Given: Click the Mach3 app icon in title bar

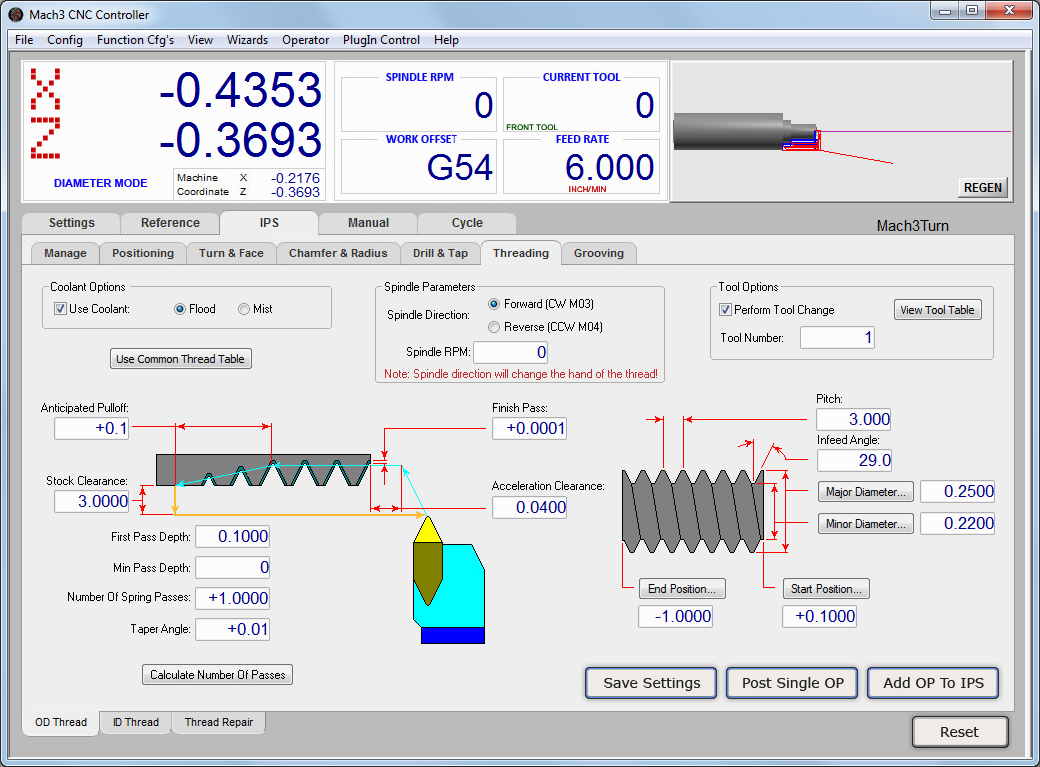Looking at the screenshot, I should (x=16, y=14).
